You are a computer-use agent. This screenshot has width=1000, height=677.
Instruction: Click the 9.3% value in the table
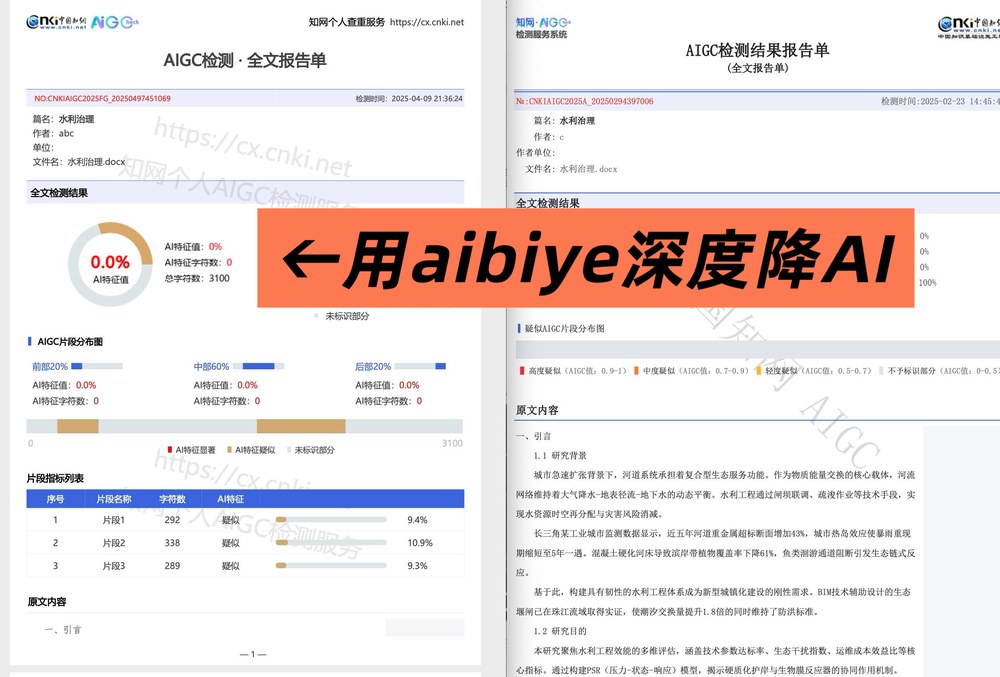(417, 565)
